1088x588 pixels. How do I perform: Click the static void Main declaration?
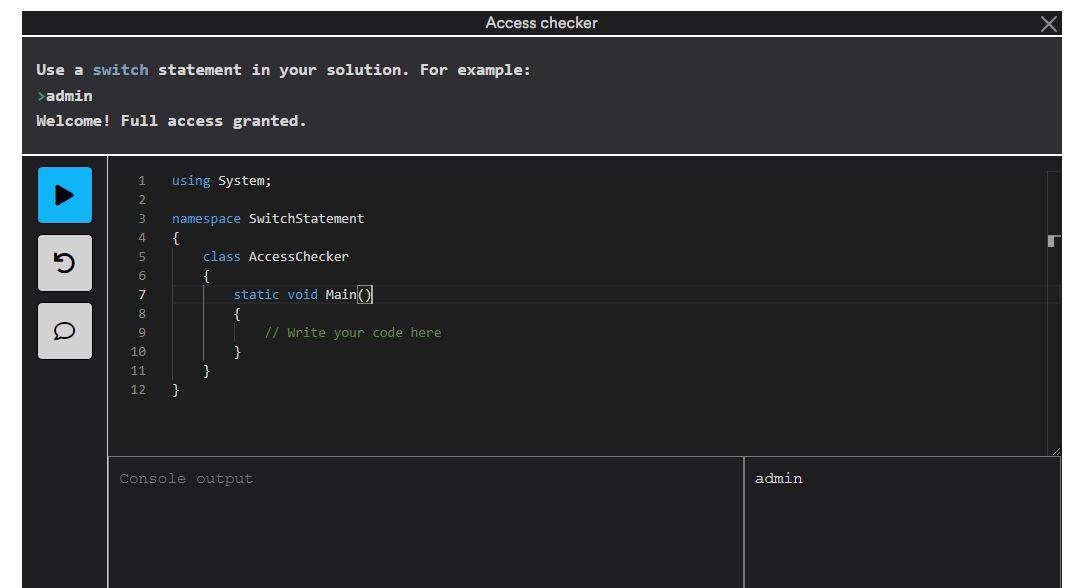tap(301, 294)
